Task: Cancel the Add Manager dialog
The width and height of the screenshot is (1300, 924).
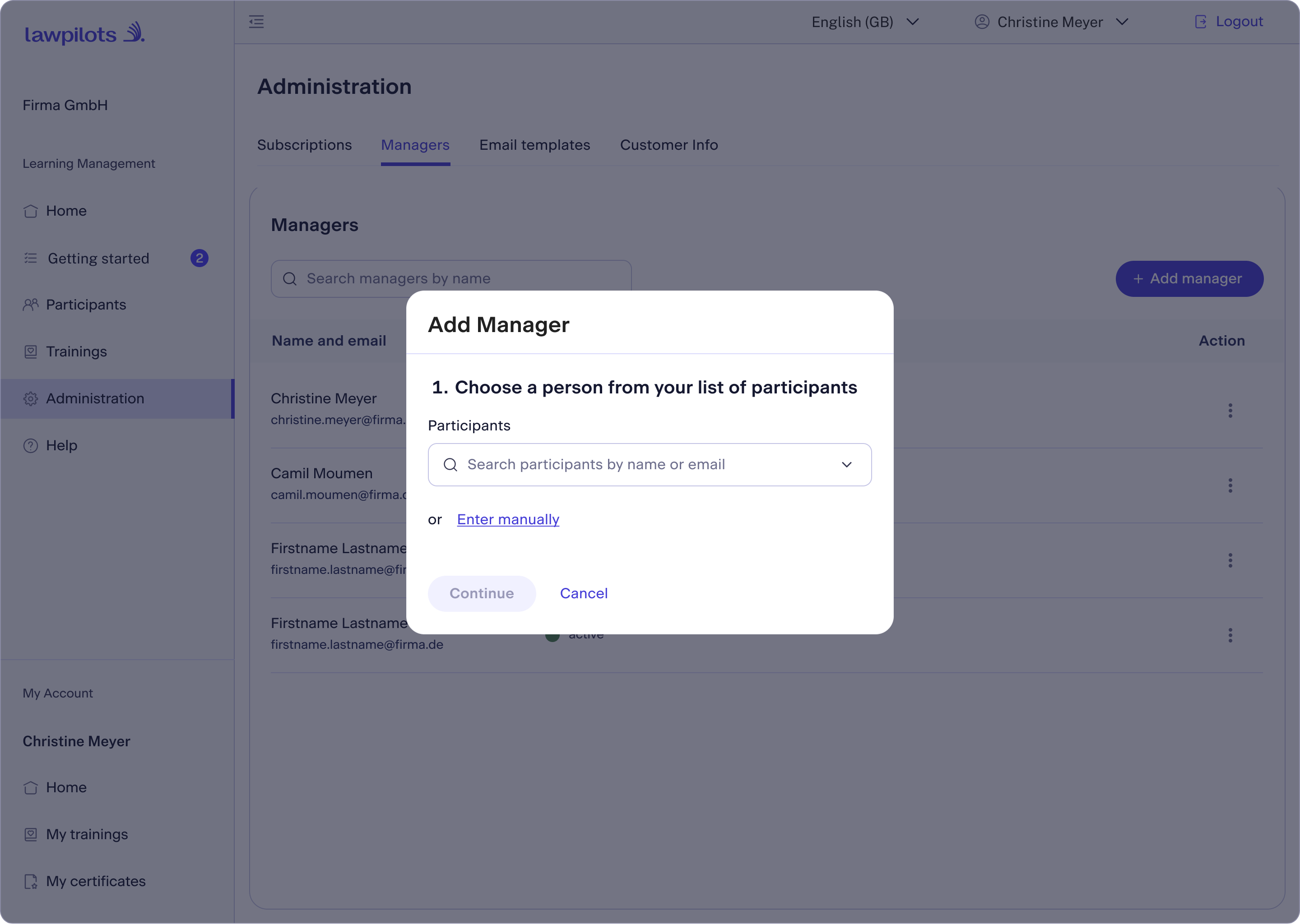Action: [x=583, y=593]
